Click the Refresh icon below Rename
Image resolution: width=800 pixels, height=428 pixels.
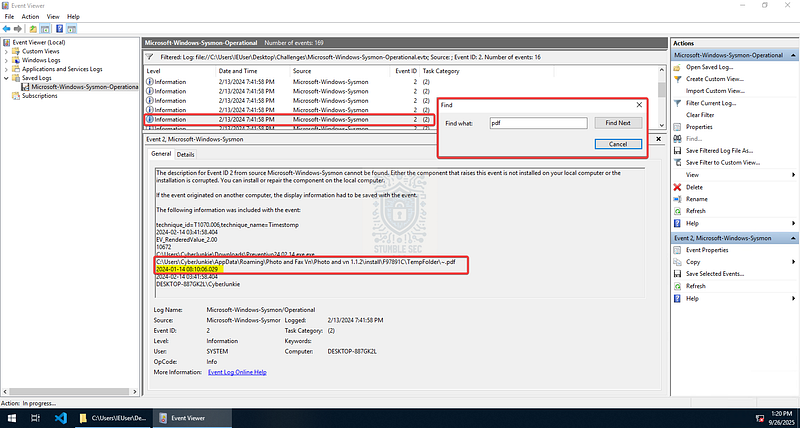[677, 211]
